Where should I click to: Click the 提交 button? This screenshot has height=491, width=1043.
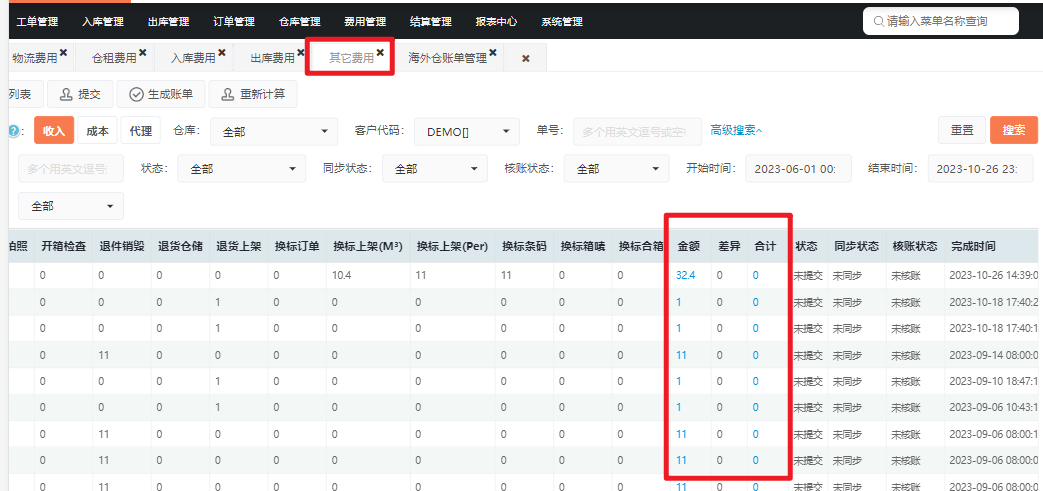coord(80,94)
